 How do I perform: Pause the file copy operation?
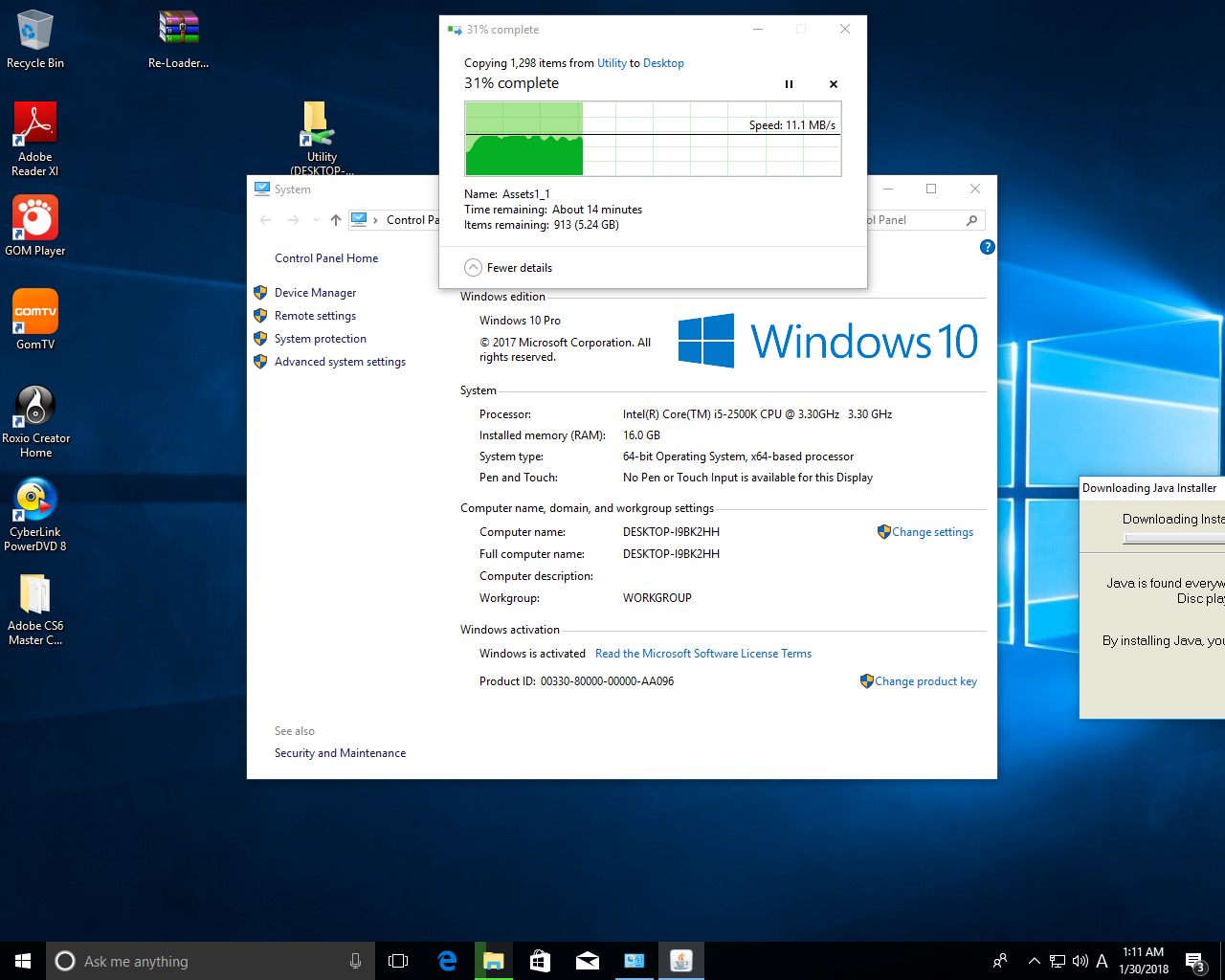point(789,84)
